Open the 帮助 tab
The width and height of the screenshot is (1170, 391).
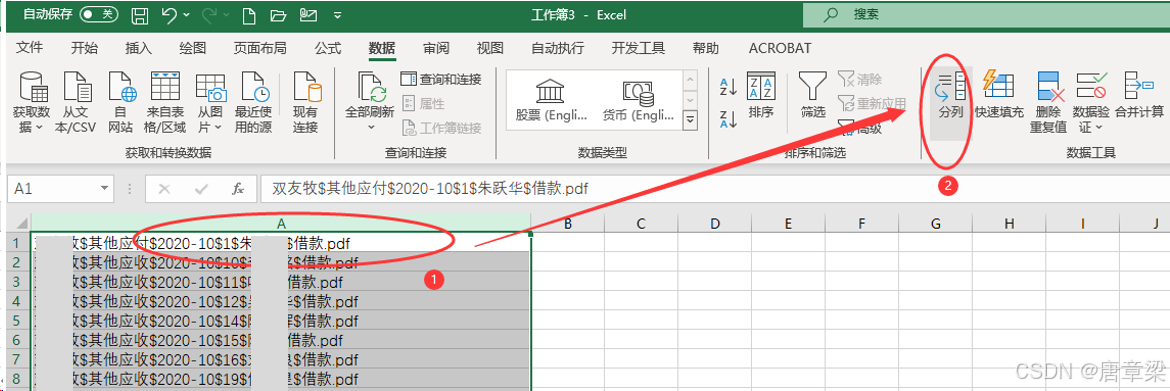(x=706, y=49)
